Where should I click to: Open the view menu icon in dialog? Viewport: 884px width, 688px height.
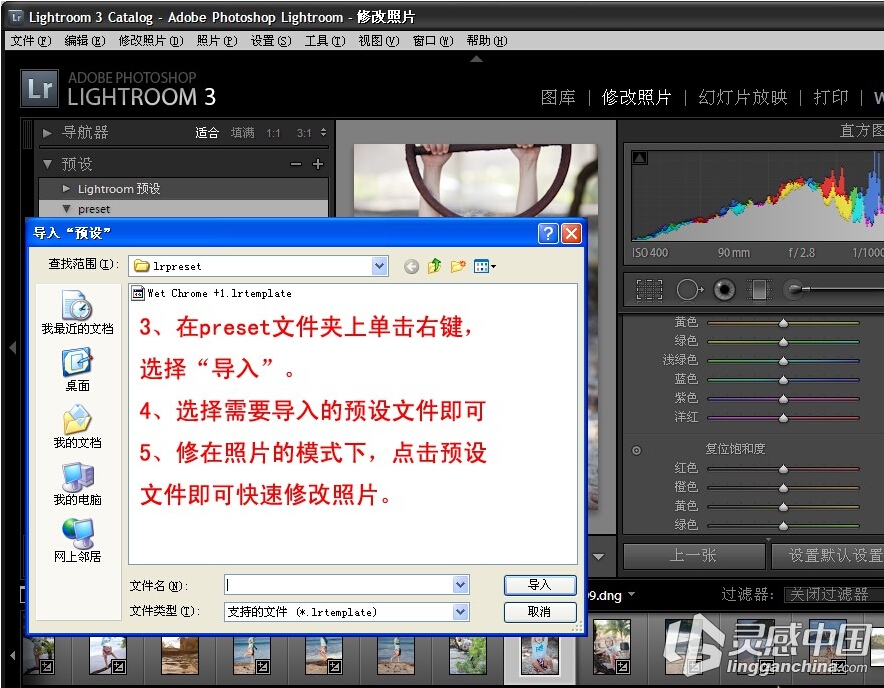click(484, 266)
